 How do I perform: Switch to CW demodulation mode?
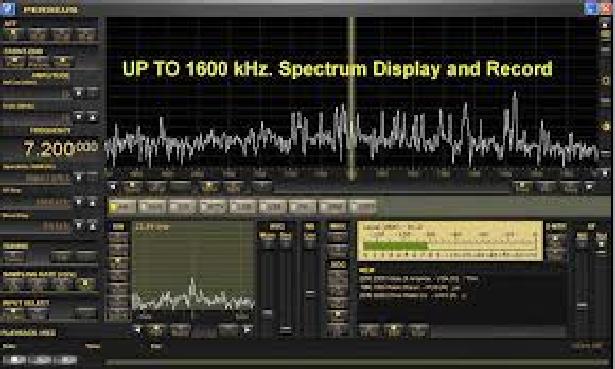click(x=182, y=206)
